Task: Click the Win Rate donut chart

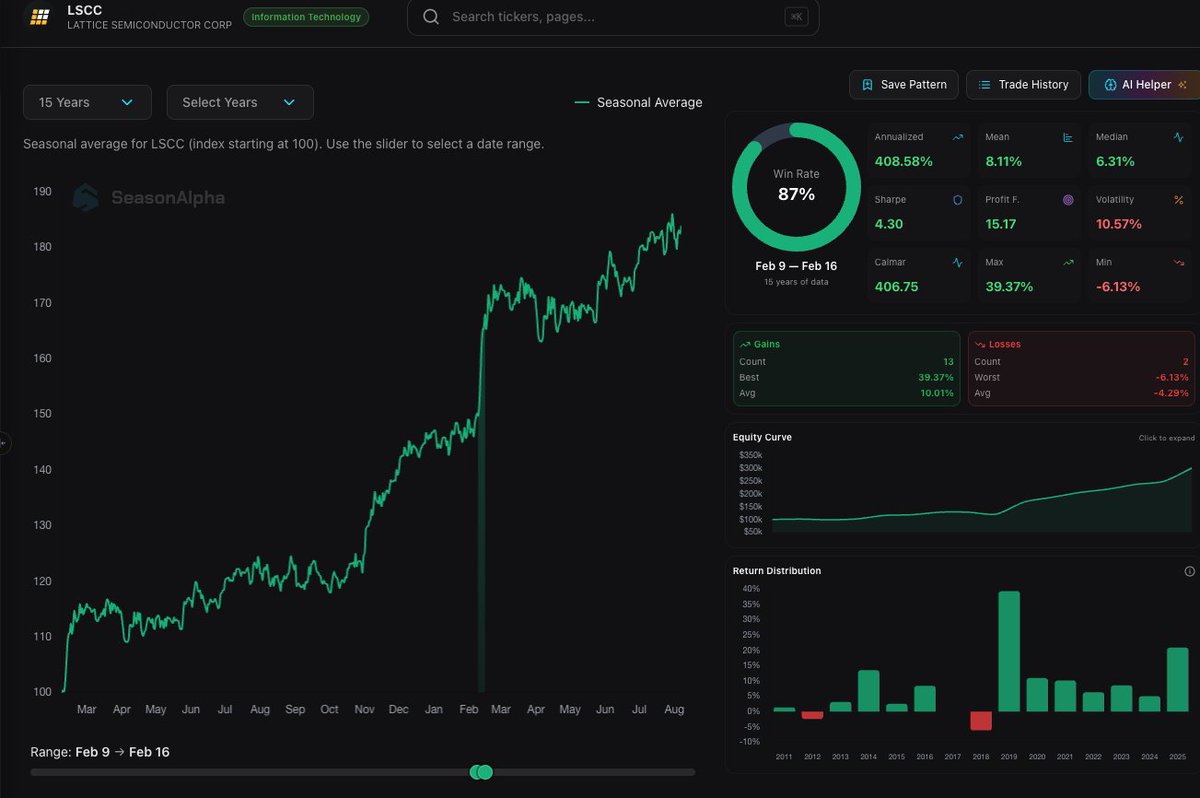Action: [x=796, y=186]
